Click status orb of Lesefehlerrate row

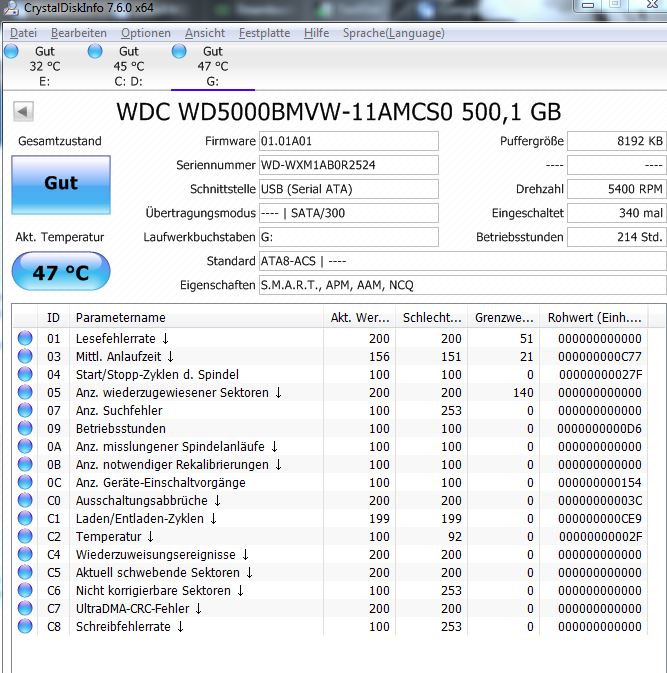click(x=25, y=338)
